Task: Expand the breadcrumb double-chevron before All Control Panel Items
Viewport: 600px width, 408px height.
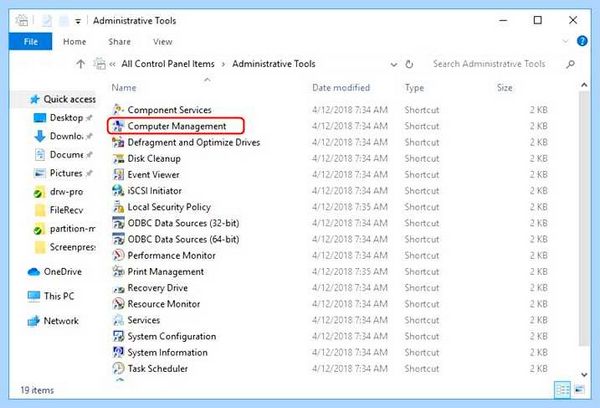Action: coord(112,64)
